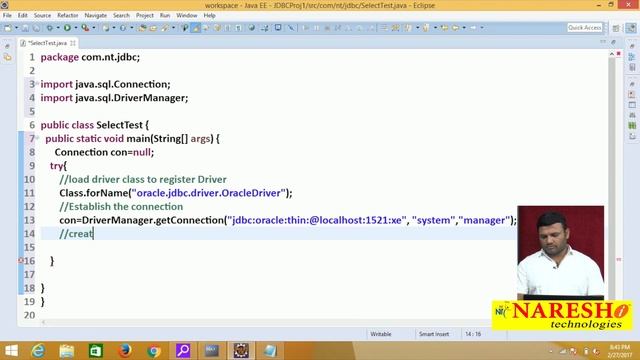Click the "Connection con=null;" line
640x360 pixels.
click(x=104, y=152)
